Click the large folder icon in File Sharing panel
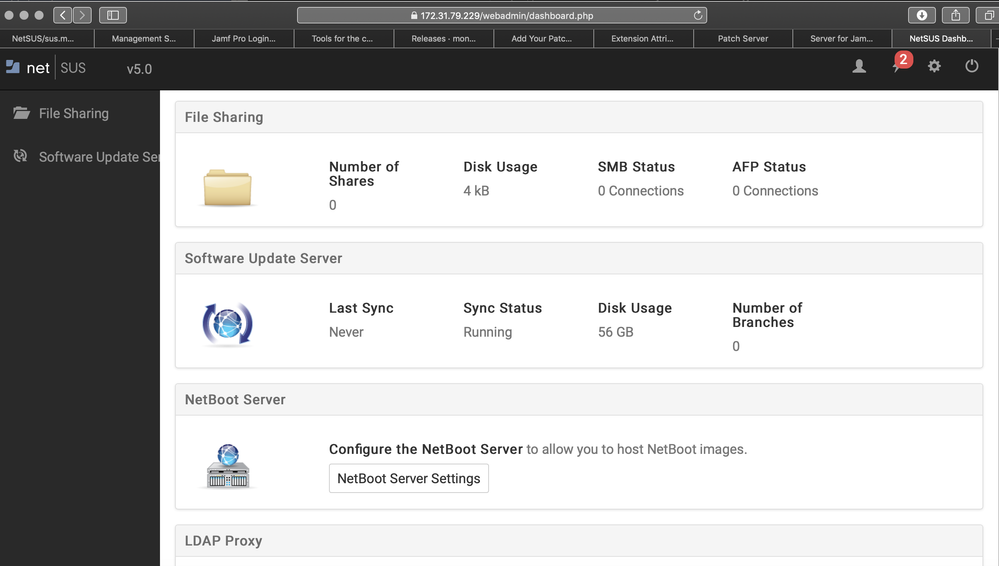Screen dimensions: 999x566 click(227, 187)
